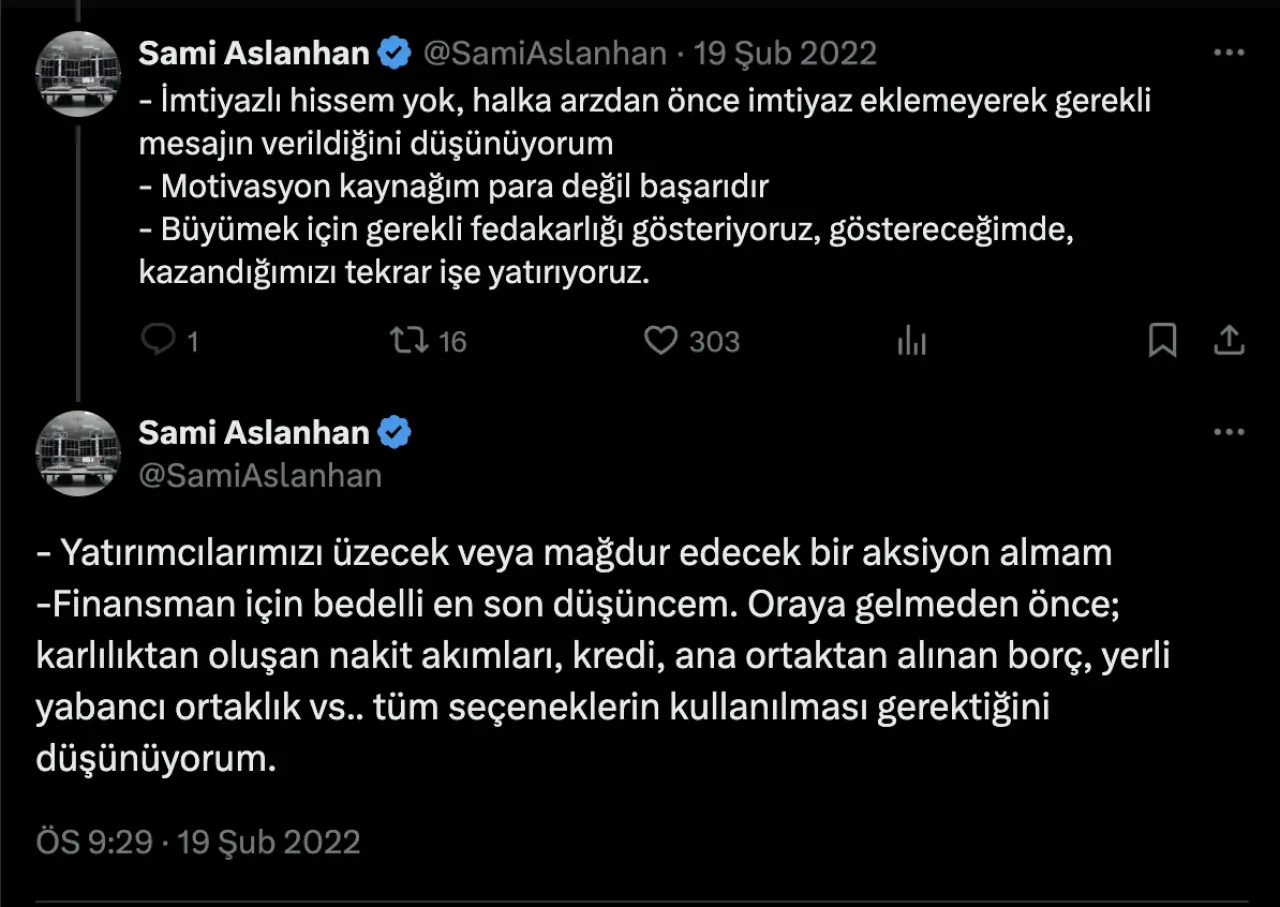
Task: Open profile picture of the second tweet
Action: tap(78, 453)
